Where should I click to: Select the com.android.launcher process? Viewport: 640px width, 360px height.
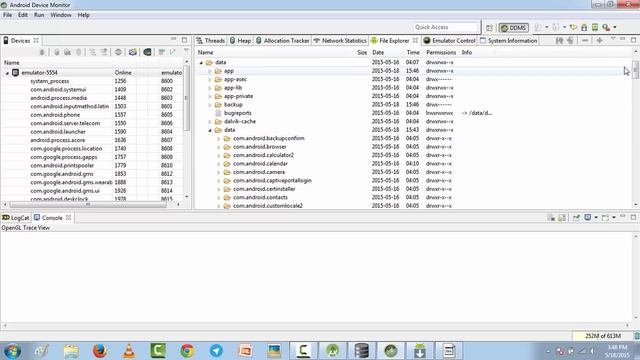(58, 132)
